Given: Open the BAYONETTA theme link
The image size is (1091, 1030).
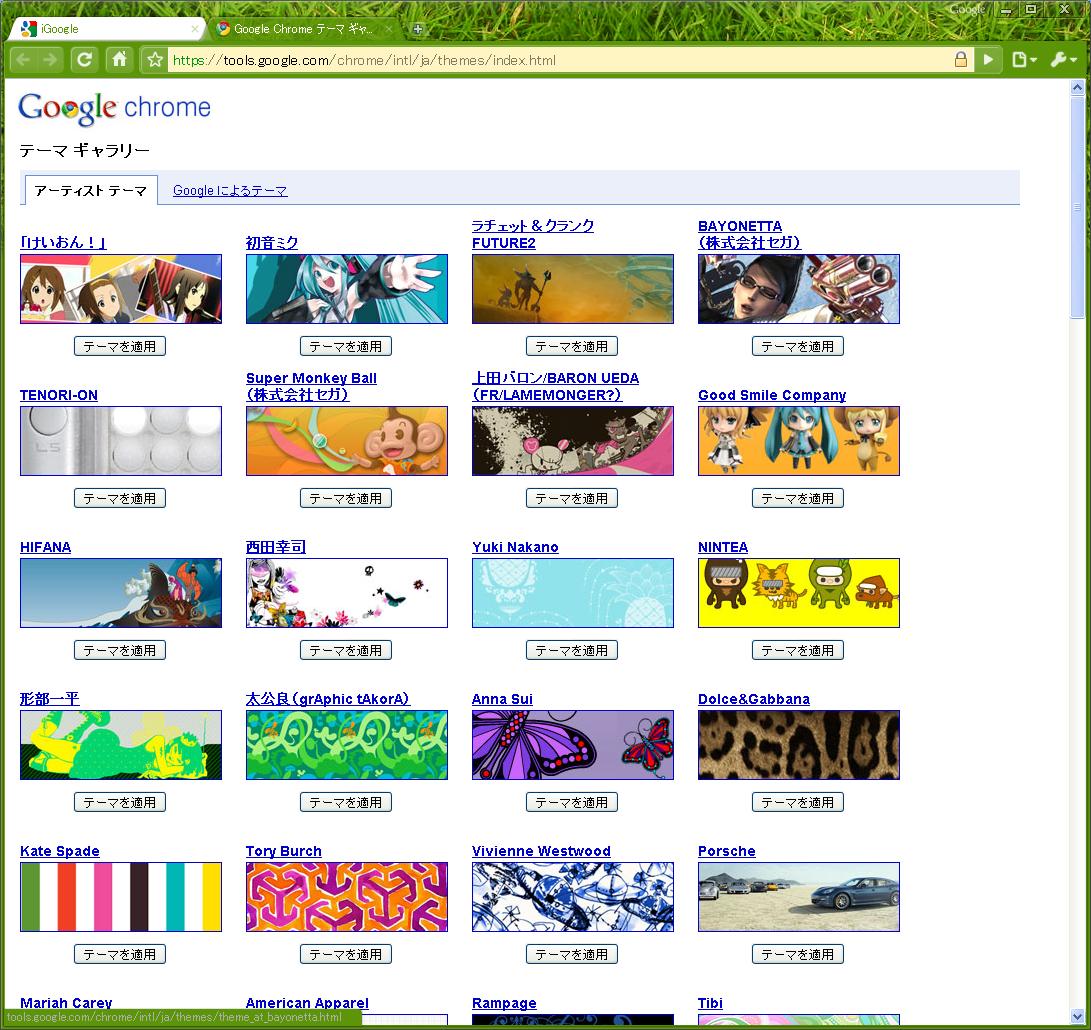Looking at the screenshot, I should pos(749,234).
